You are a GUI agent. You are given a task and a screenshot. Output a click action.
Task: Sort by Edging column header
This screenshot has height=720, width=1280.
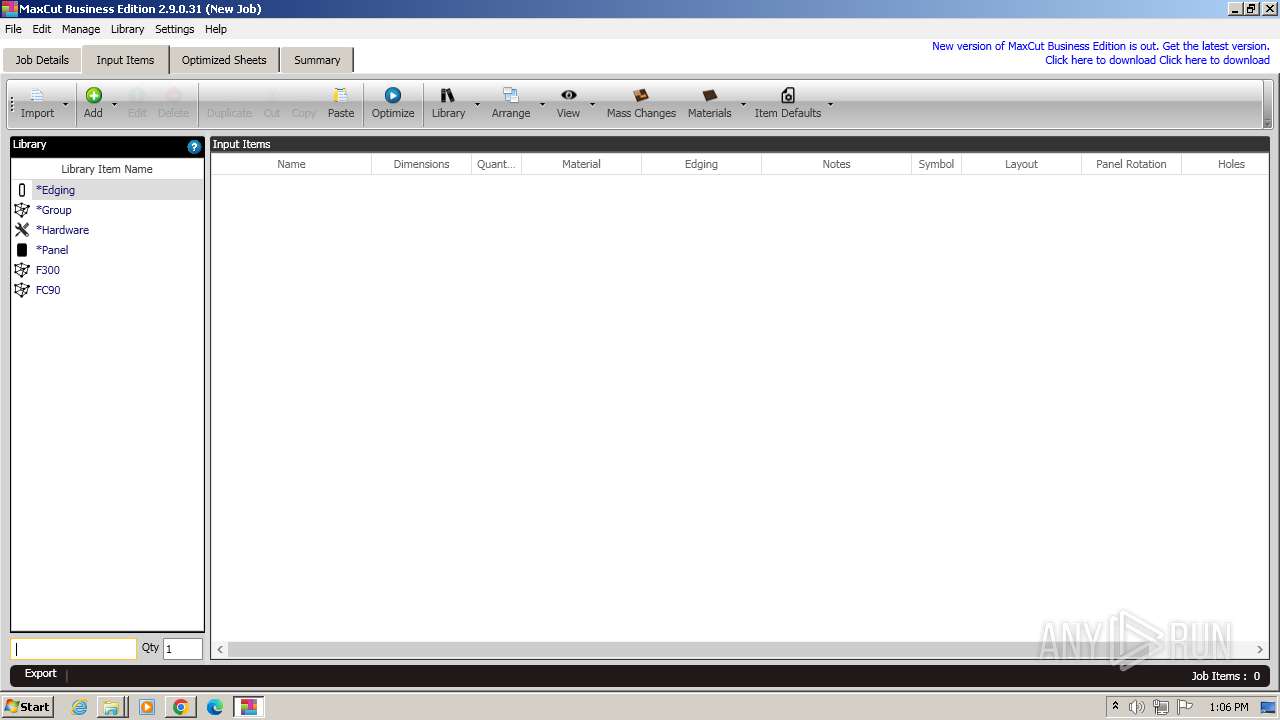coord(701,164)
